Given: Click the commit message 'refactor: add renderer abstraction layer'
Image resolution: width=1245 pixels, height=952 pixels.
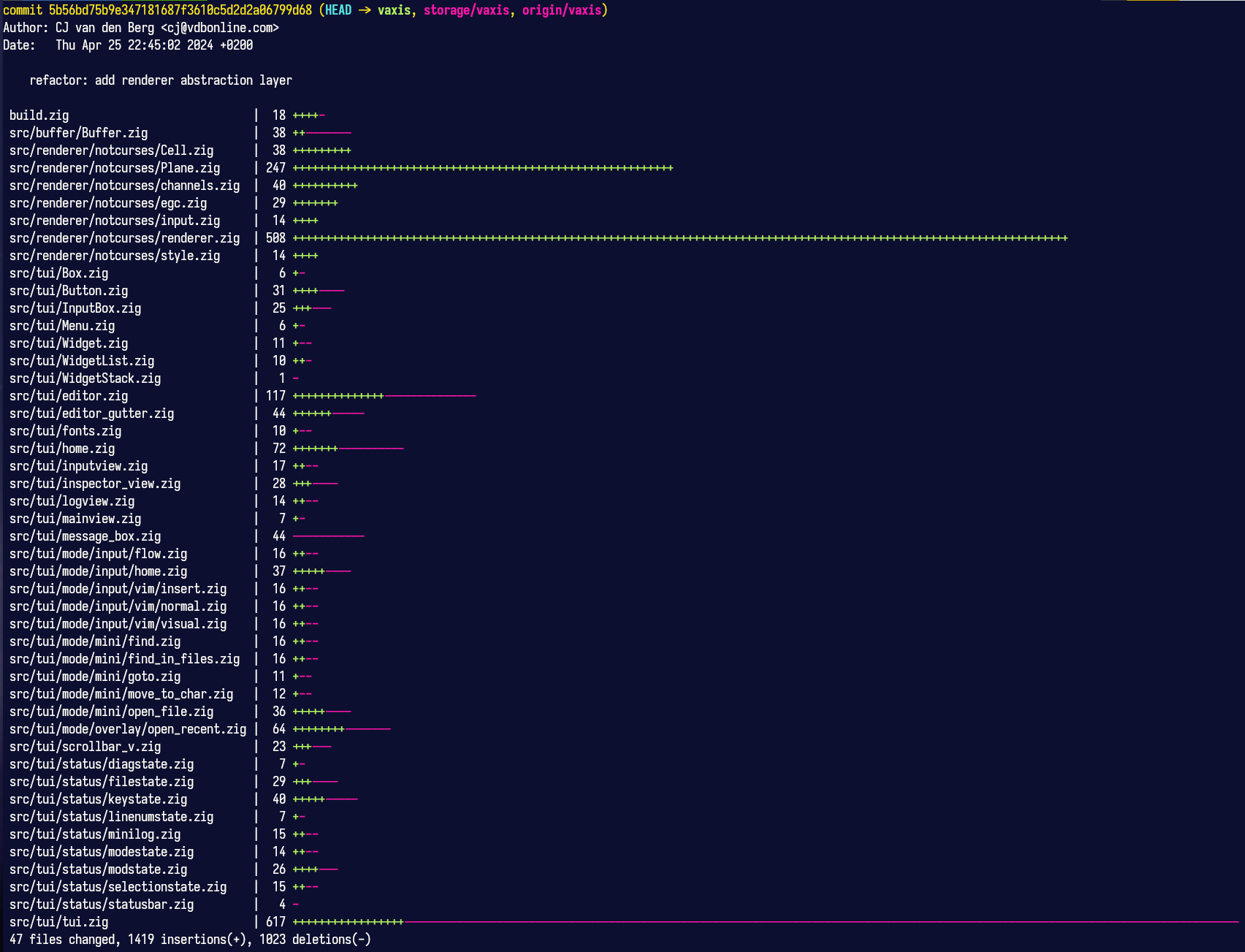Looking at the screenshot, I should tap(161, 80).
